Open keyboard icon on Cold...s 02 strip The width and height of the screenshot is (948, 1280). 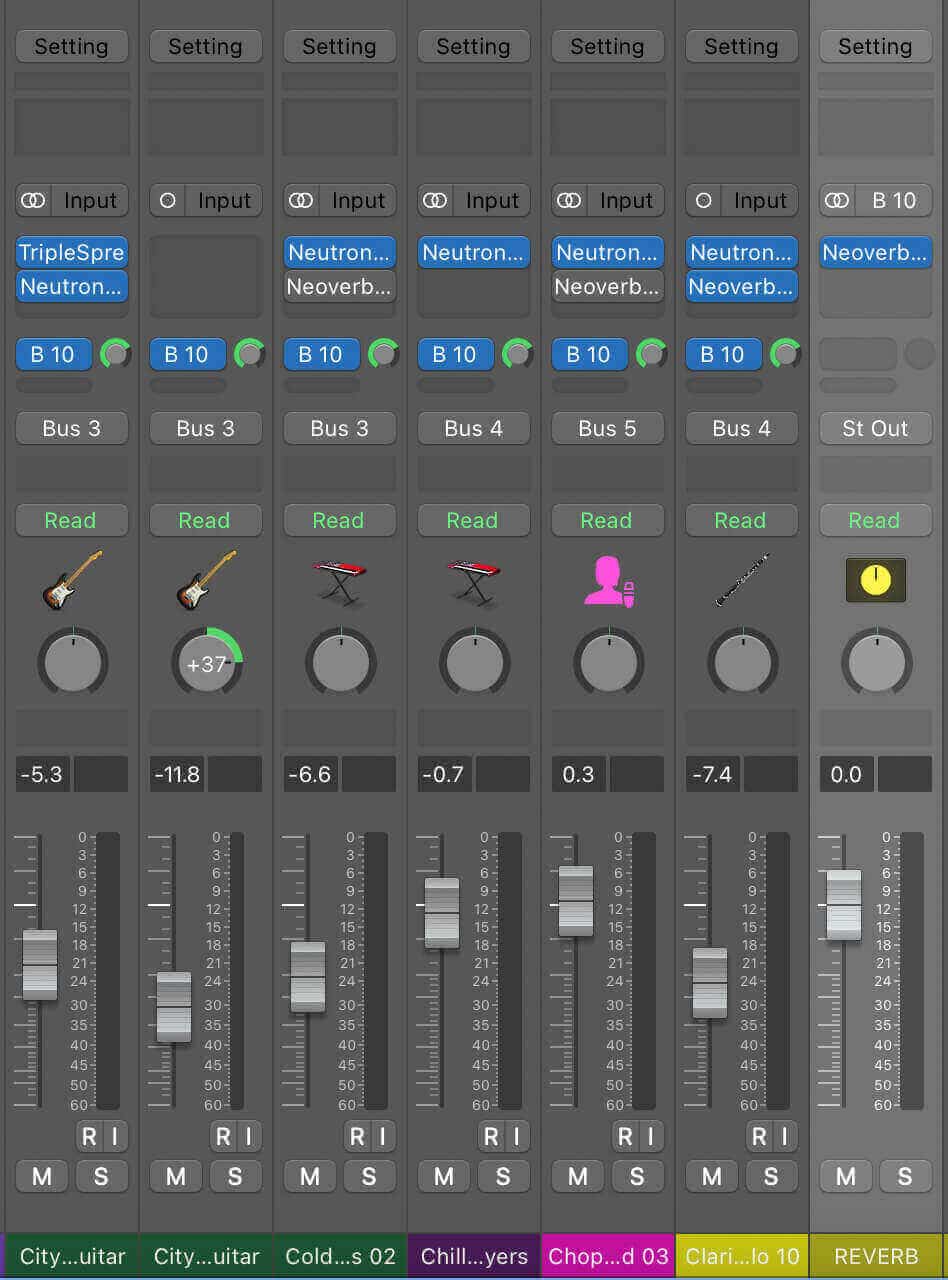point(339,582)
